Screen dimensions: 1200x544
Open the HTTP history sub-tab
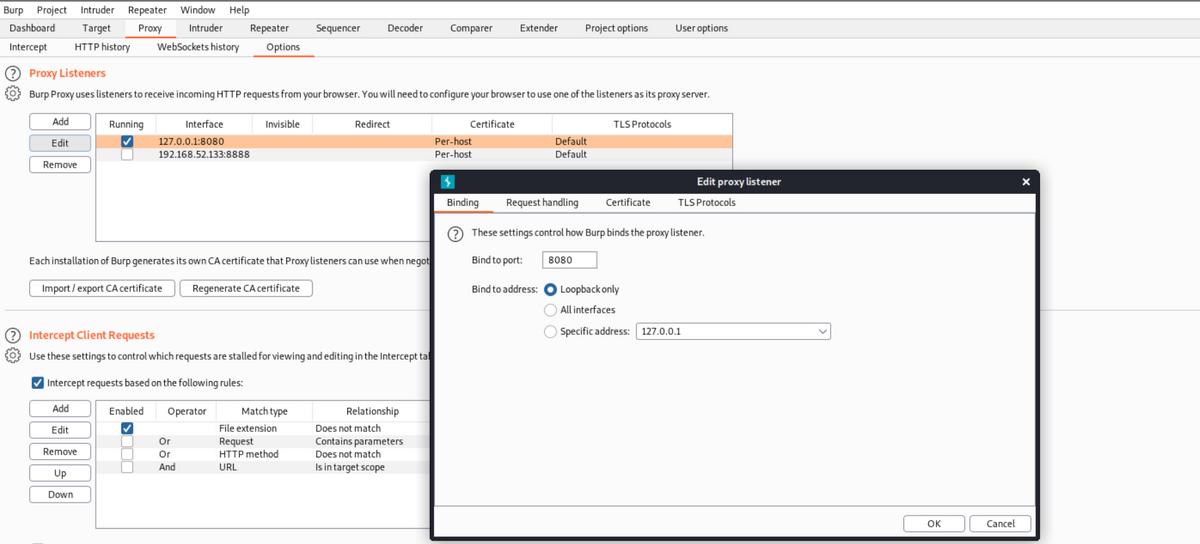click(102, 47)
